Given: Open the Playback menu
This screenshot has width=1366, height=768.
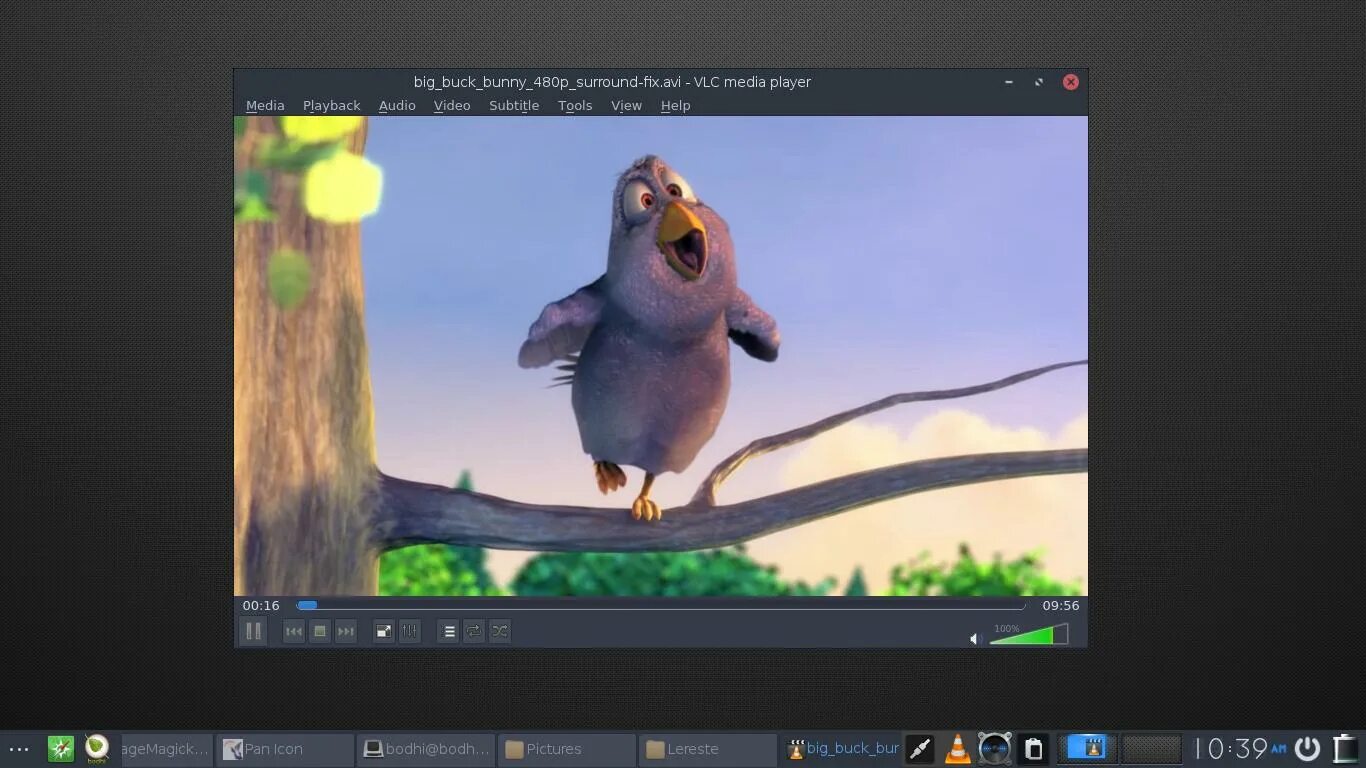Looking at the screenshot, I should pos(331,105).
